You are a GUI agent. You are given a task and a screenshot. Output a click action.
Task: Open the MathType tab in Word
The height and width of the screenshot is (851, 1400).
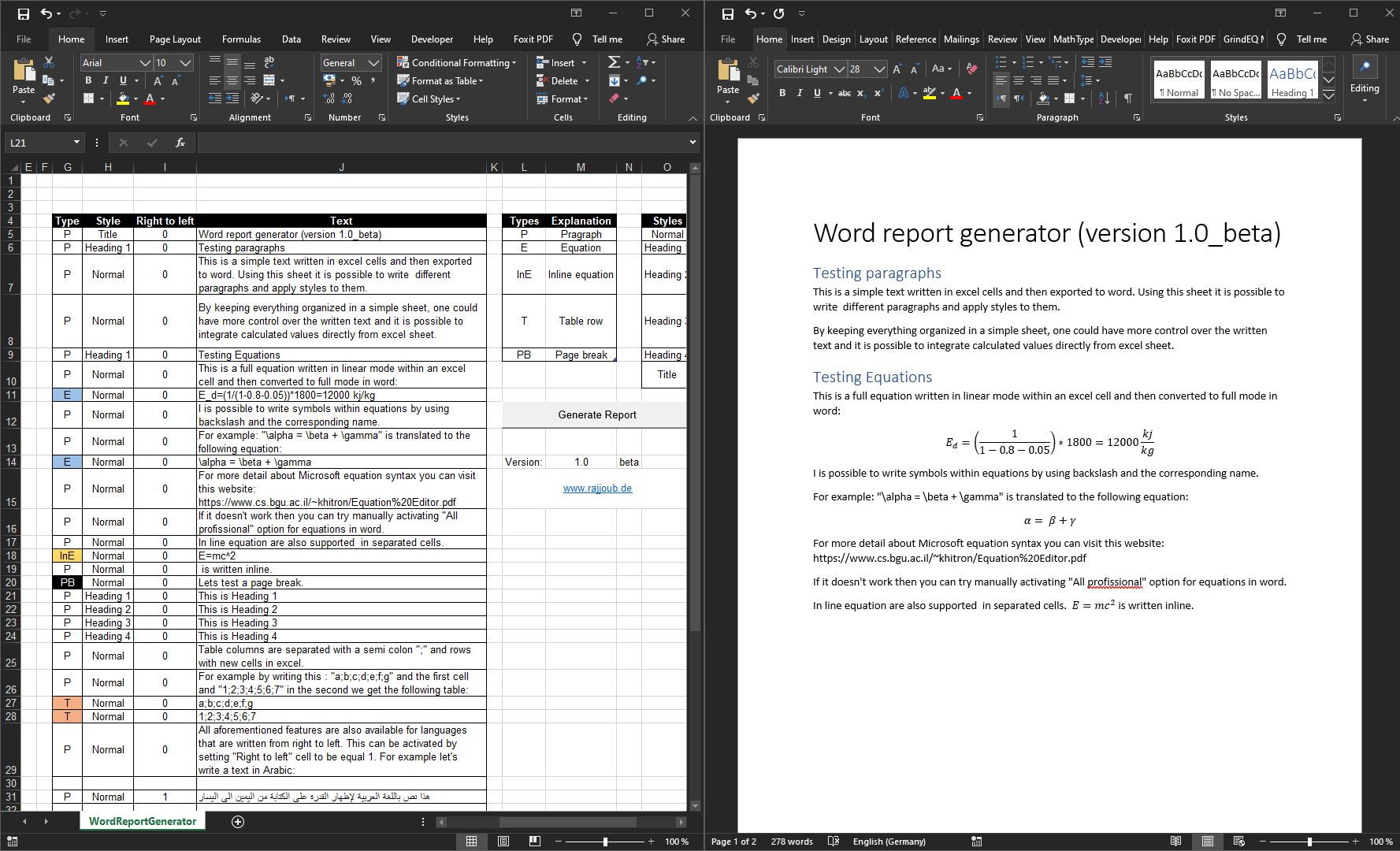(x=1073, y=39)
